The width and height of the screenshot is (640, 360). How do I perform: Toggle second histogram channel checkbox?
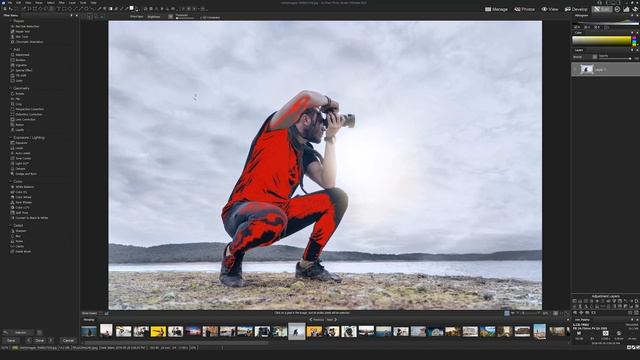(586, 27)
